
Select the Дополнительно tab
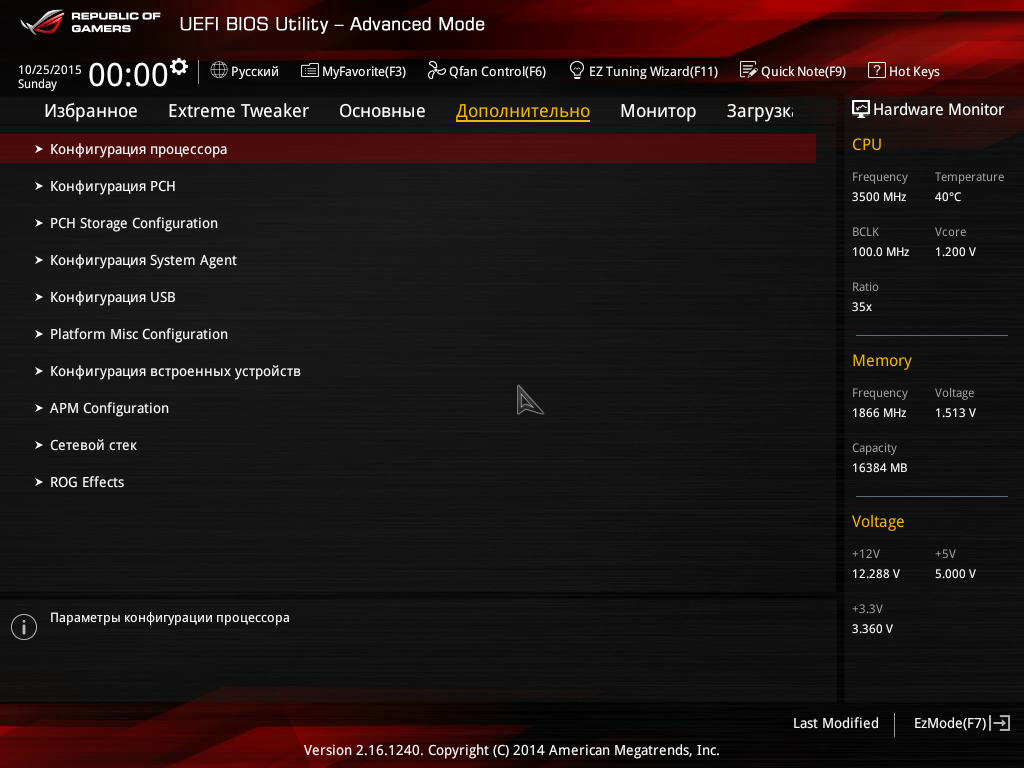[522, 111]
